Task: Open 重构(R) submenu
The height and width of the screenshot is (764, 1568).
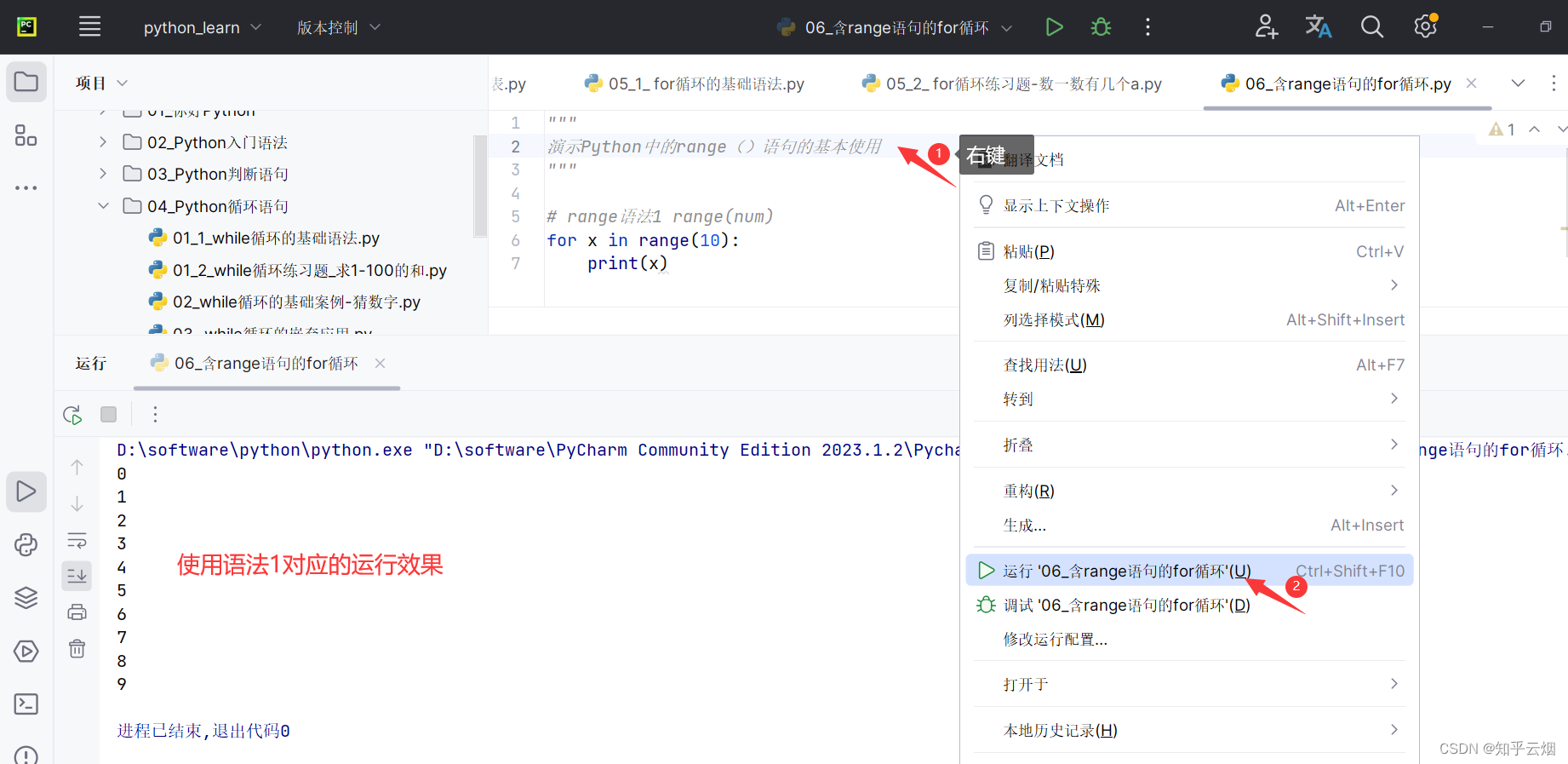Action: pyautogui.click(x=1189, y=491)
